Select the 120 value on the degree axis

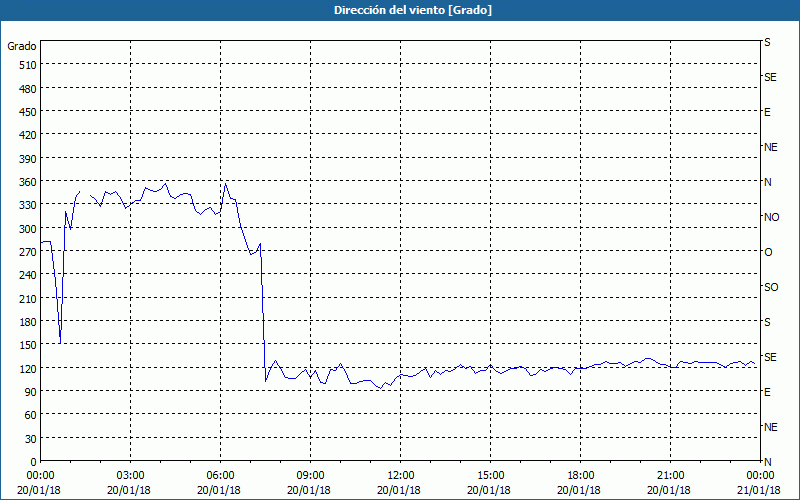28,368
